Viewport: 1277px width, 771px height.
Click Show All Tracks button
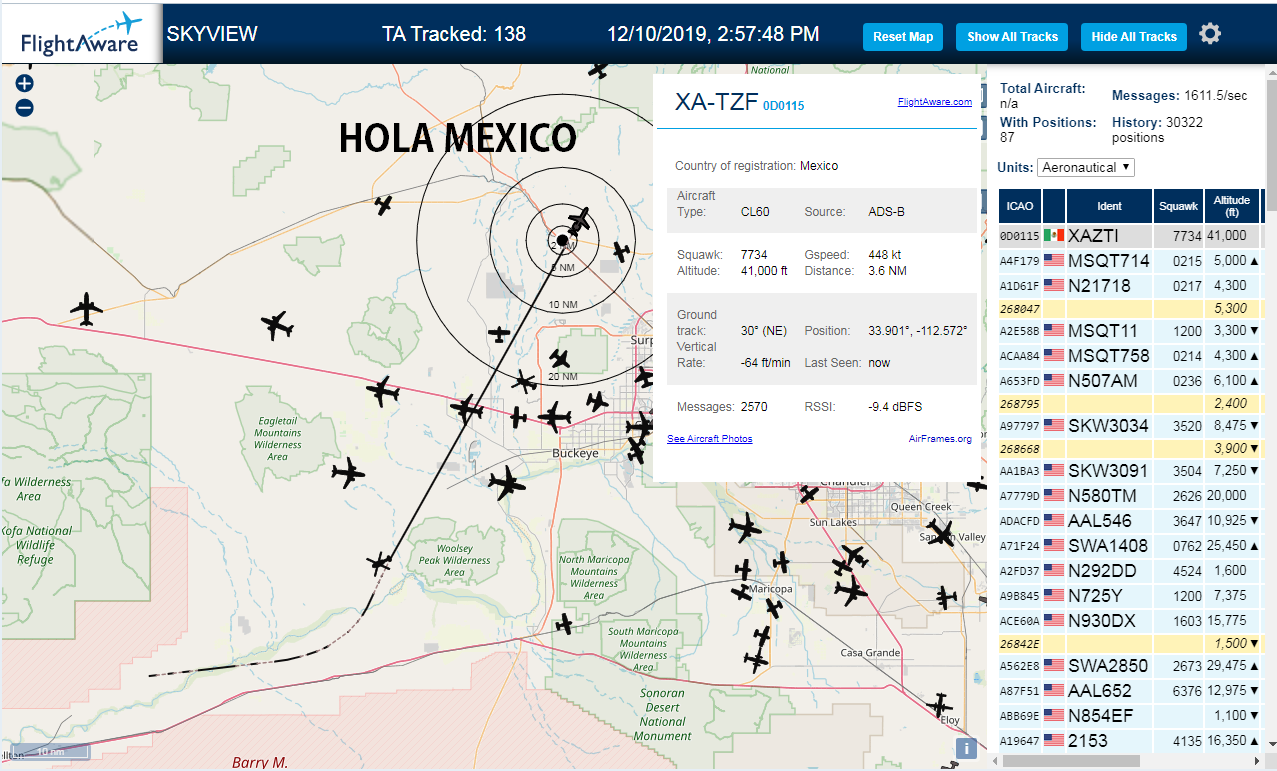click(x=1012, y=37)
